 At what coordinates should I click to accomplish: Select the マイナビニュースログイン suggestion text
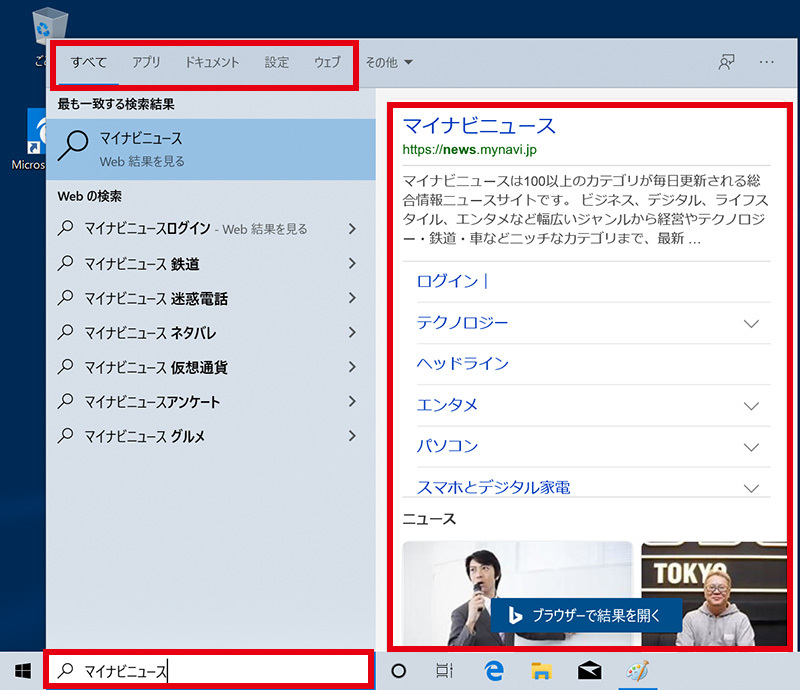click(x=147, y=228)
